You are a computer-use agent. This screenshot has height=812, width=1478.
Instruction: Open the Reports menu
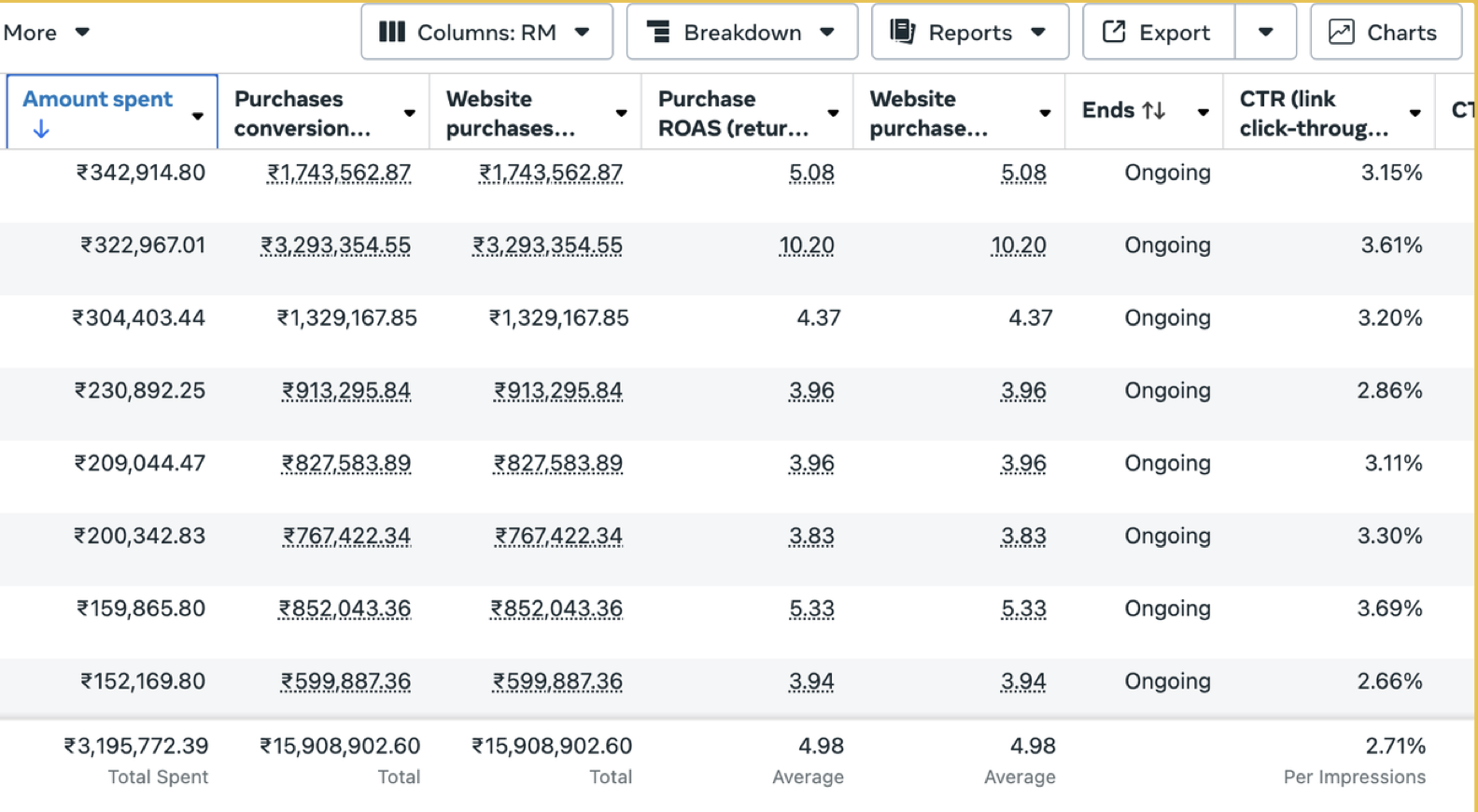click(969, 33)
